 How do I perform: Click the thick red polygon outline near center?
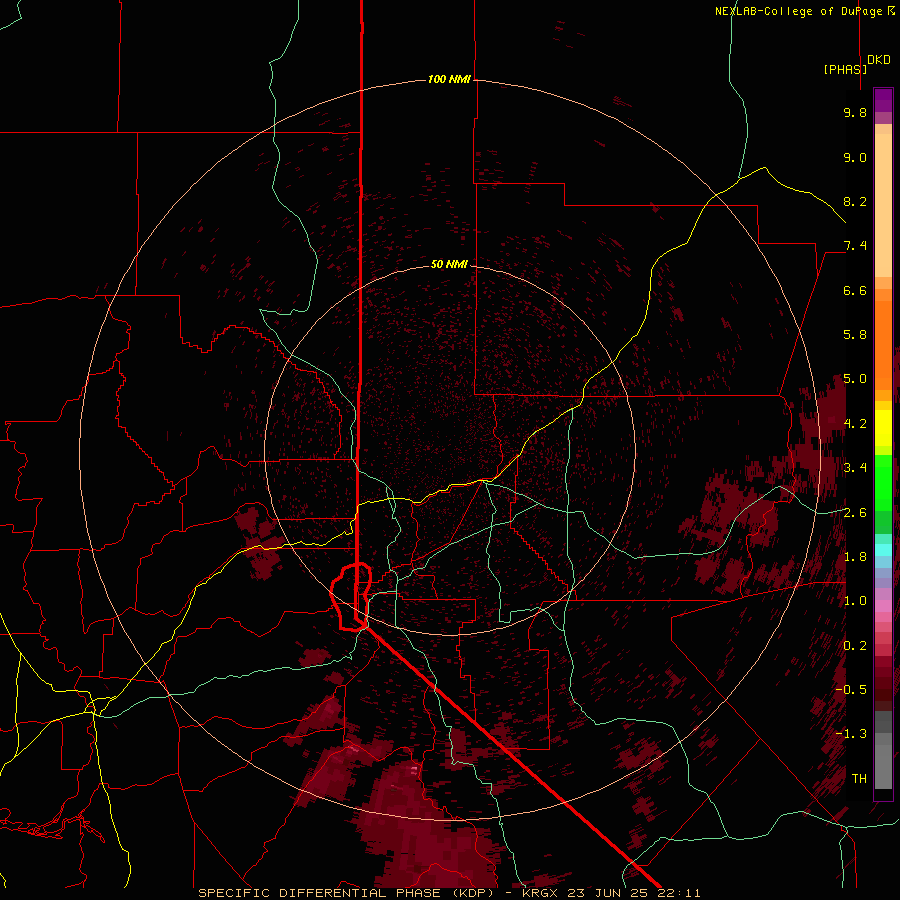click(x=351, y=597)
